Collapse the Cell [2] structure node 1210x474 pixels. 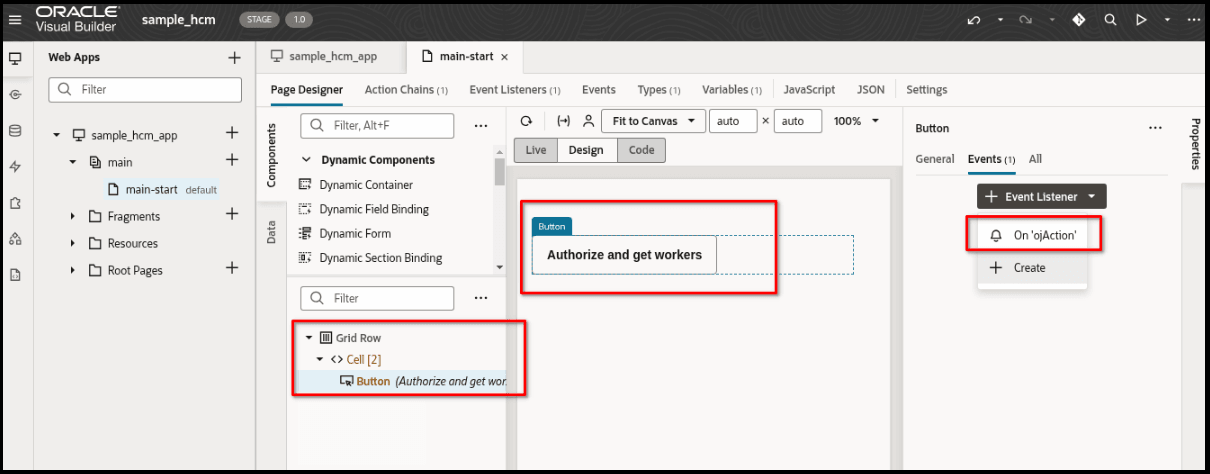tap(320, 359)
